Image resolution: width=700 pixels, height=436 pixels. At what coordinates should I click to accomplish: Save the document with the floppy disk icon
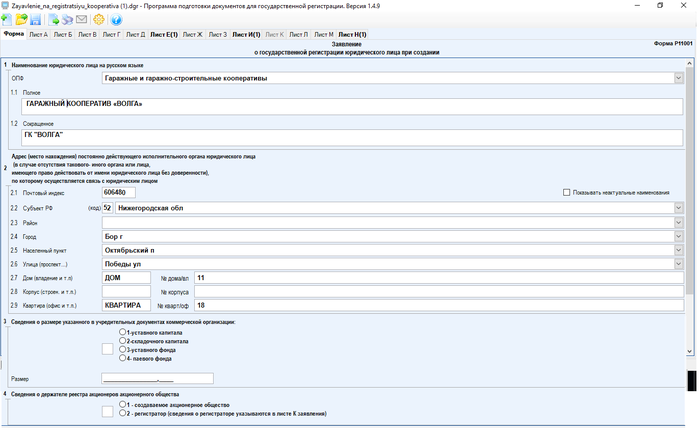point(37,19)
